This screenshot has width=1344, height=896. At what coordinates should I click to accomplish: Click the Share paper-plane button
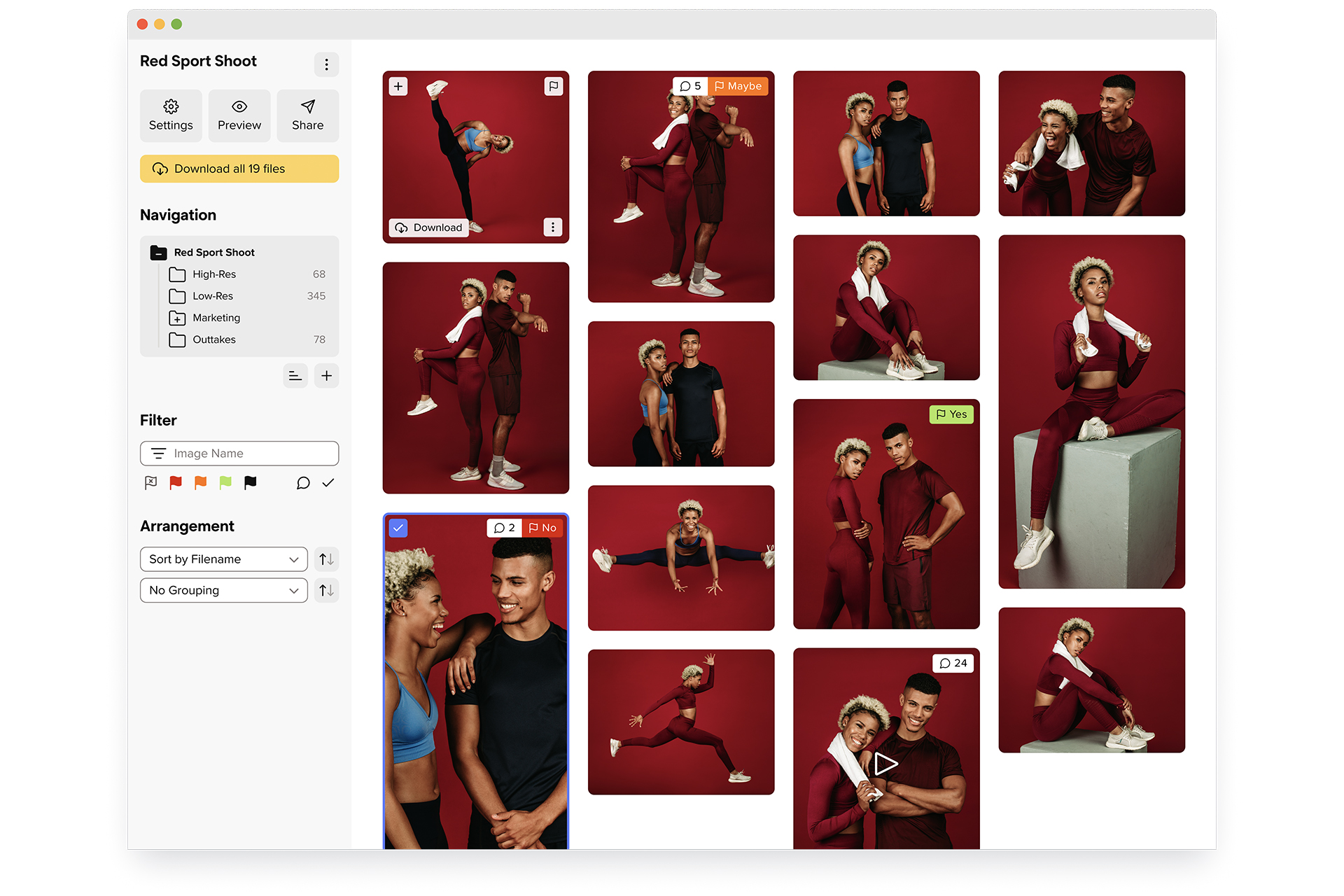pyautogui.click(x=307, y=115)
